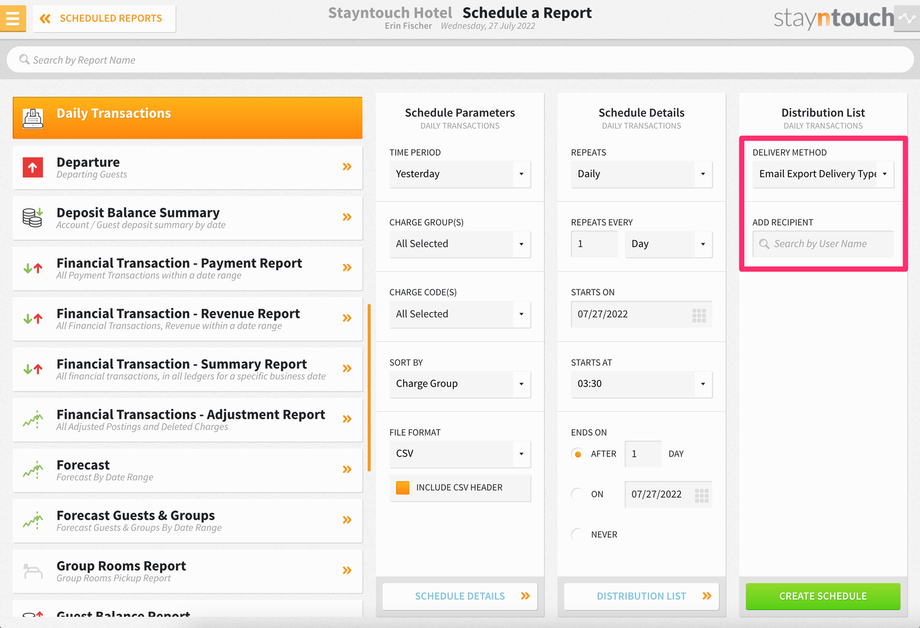Open the Repeats dropdown showing Daily

click(641, 174)
